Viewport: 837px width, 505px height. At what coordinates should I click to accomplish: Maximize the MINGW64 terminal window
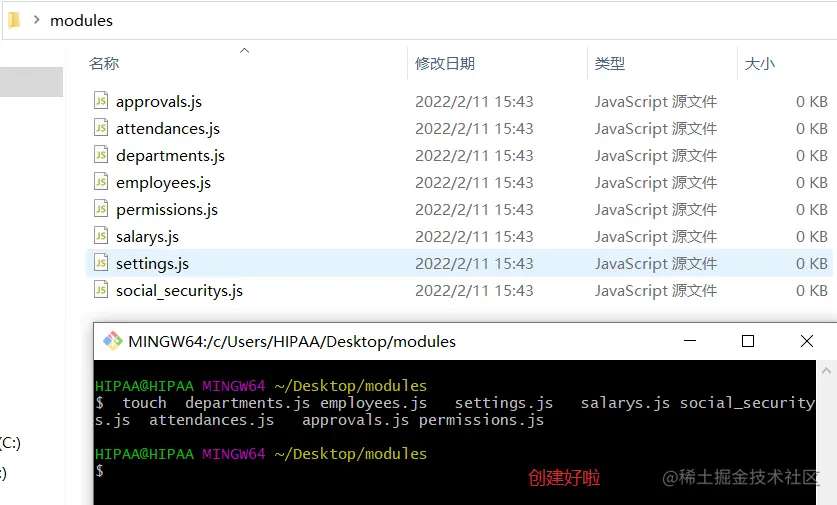[x=748, y=341]
